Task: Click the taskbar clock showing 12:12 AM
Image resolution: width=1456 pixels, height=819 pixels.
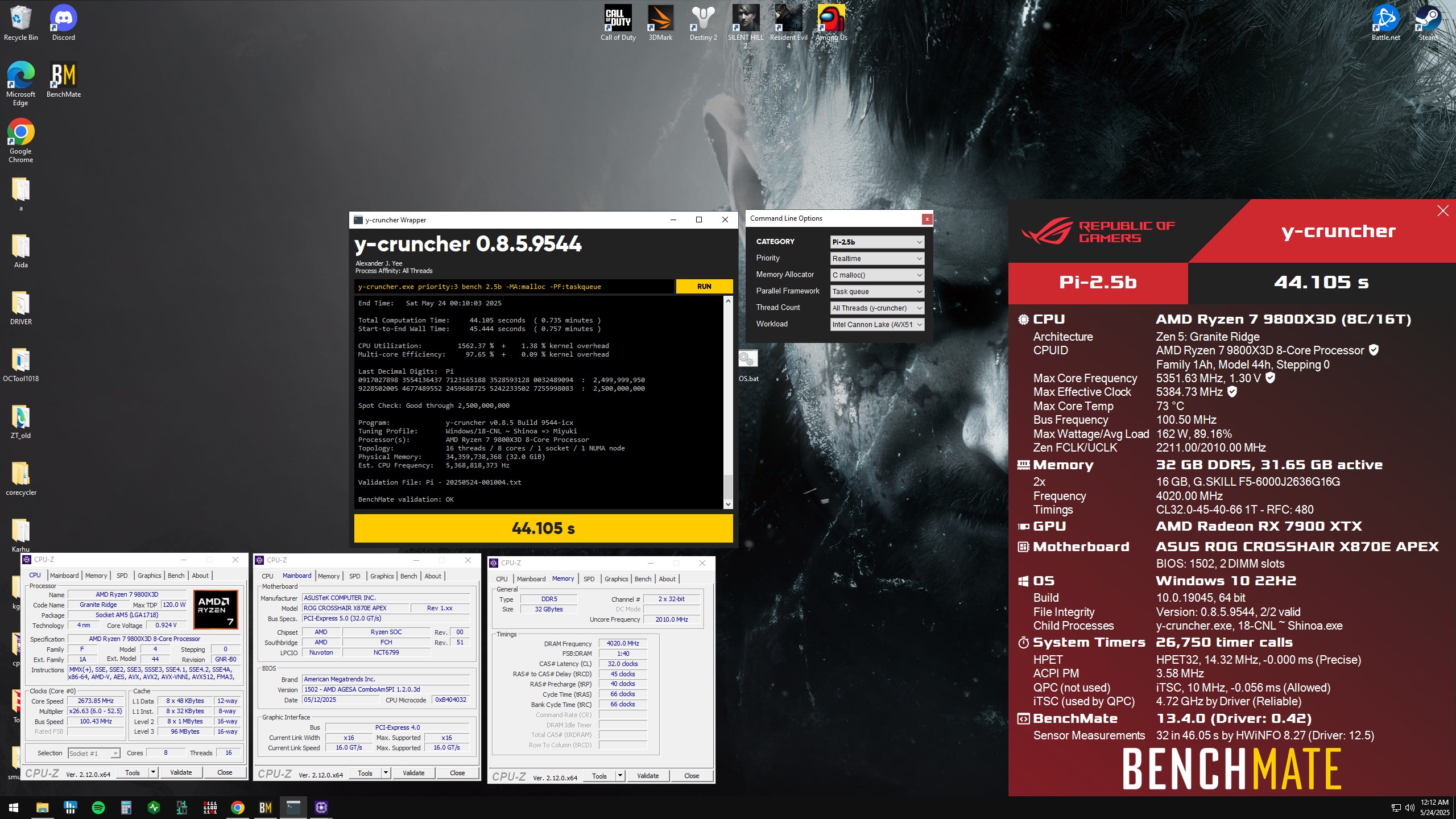Action: coord(1434,808)
